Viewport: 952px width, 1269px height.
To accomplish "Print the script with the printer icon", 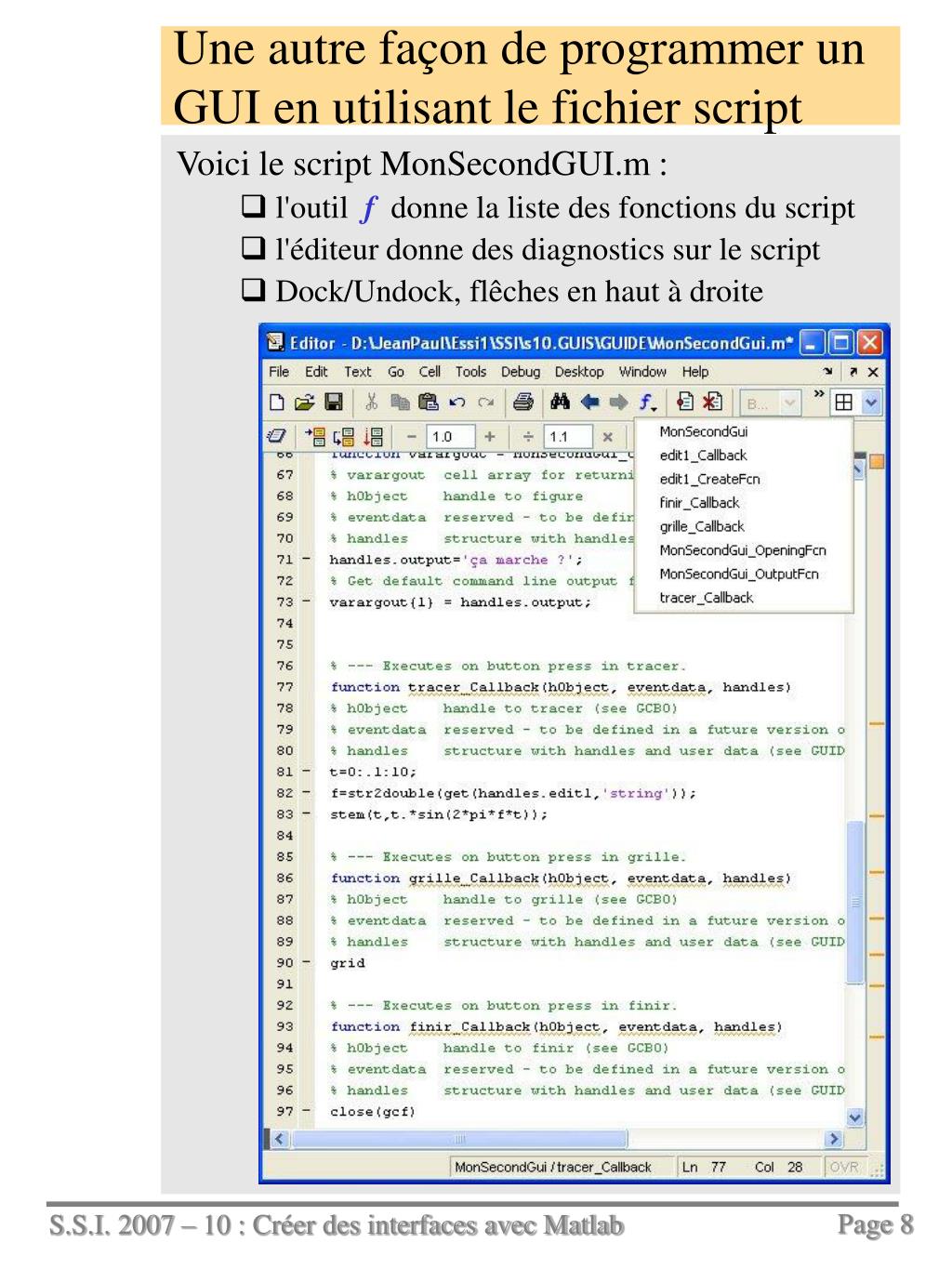I will (x=523, y=403).
